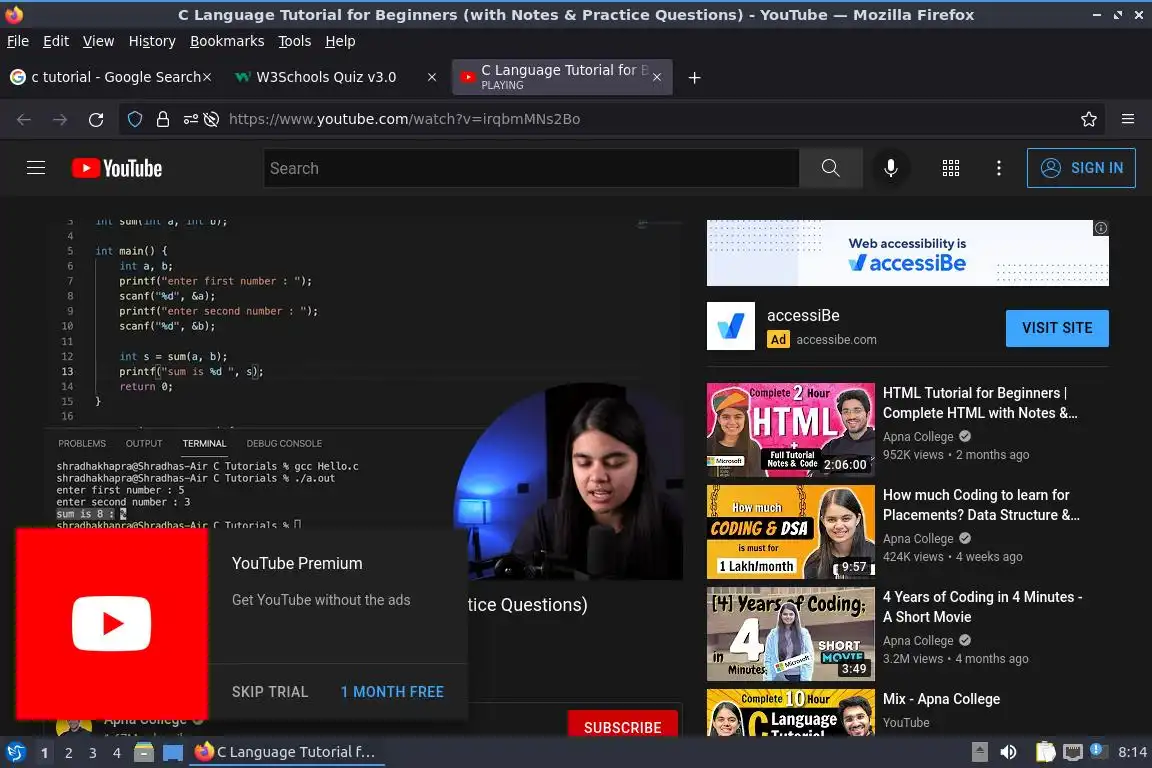Open the taskbar volume control
The width and height of the screenshot is (1152, 768).
click(x=1009, y=752)
